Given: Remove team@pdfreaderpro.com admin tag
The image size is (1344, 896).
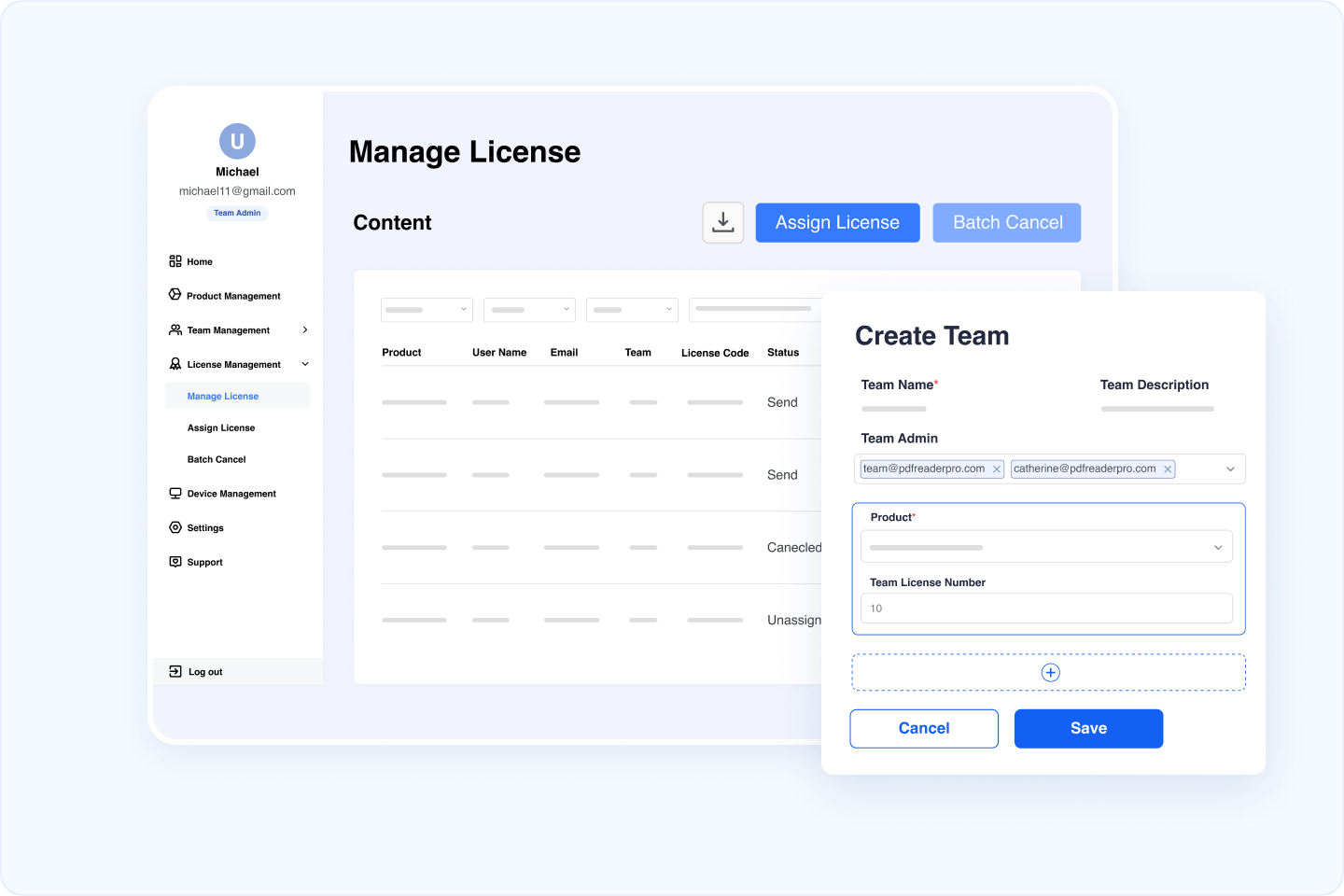Looking at the screenshot, I should 996,469.
